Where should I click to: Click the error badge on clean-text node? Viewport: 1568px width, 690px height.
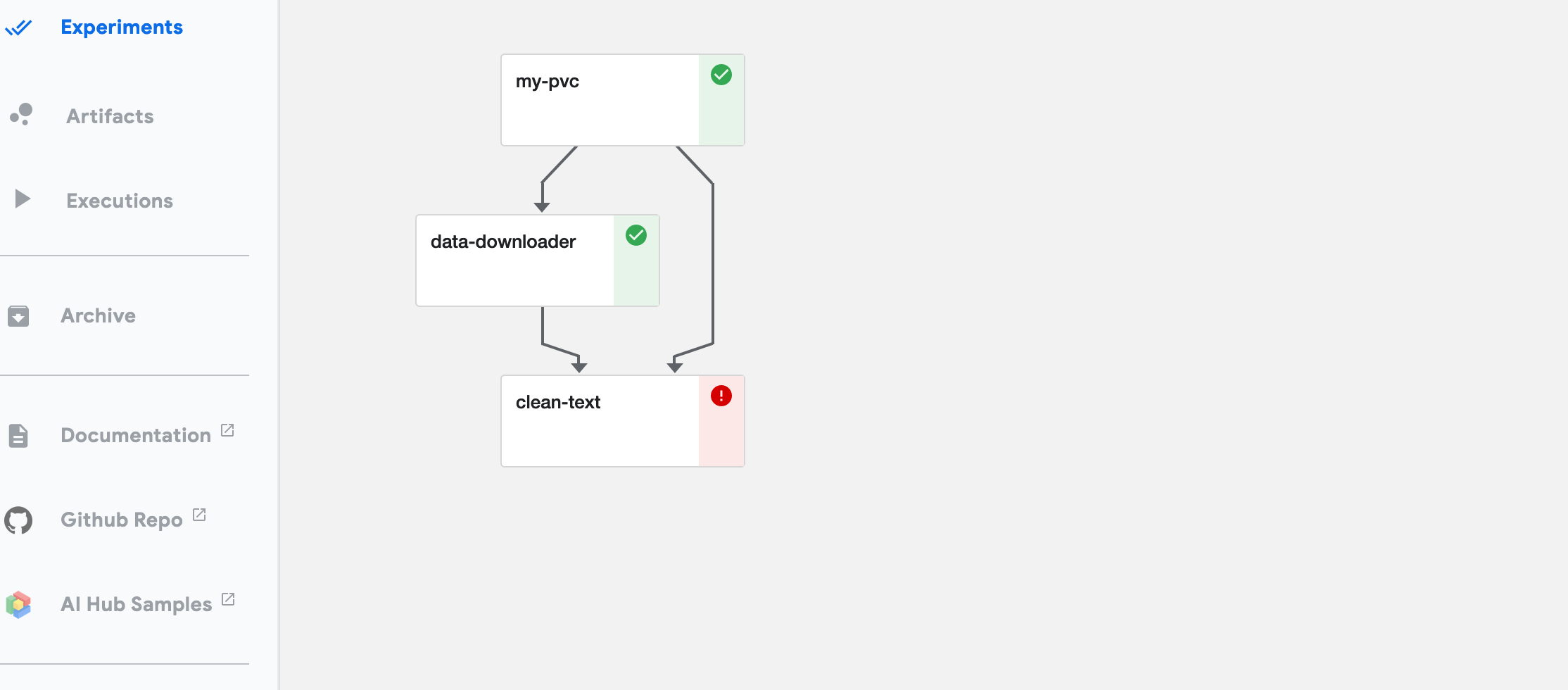(721, 396)
